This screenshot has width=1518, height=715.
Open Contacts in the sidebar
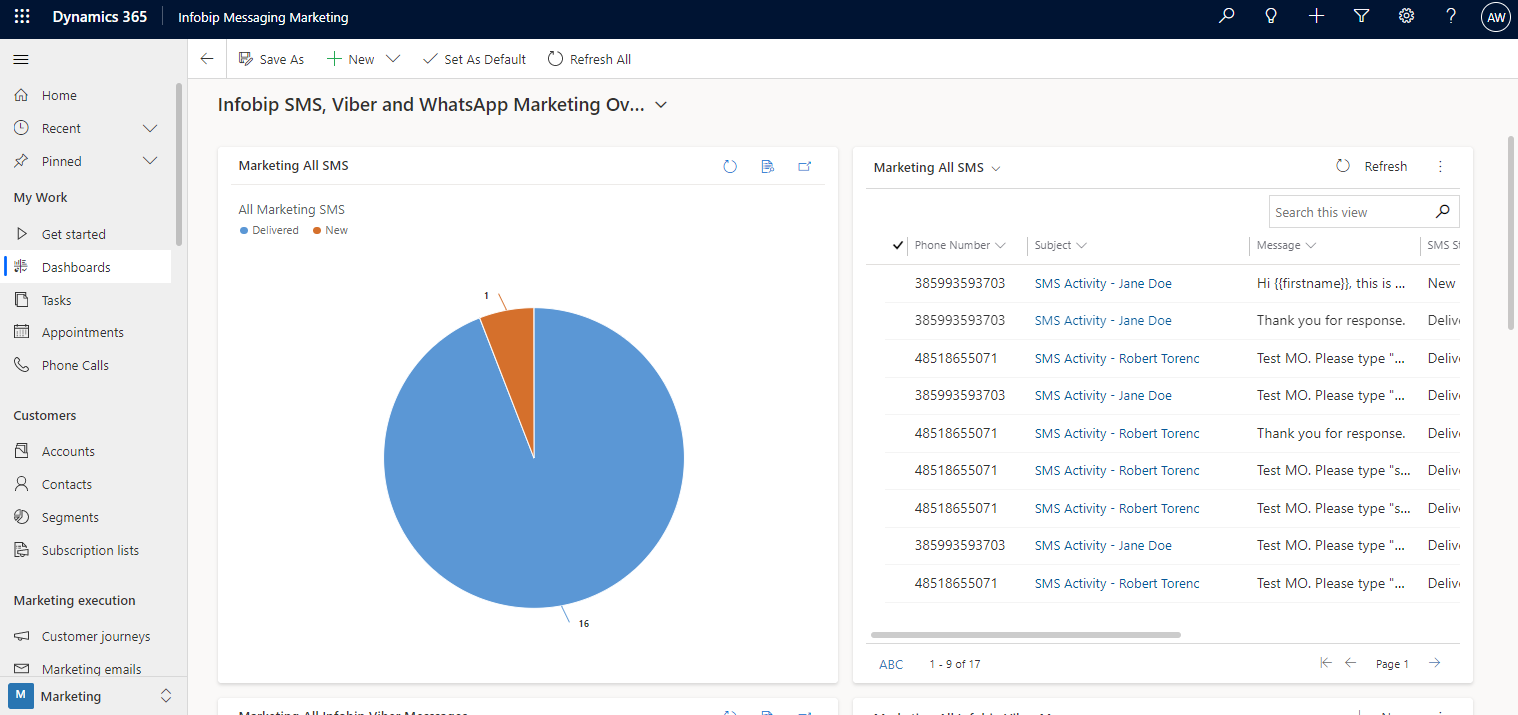point(67,484)
